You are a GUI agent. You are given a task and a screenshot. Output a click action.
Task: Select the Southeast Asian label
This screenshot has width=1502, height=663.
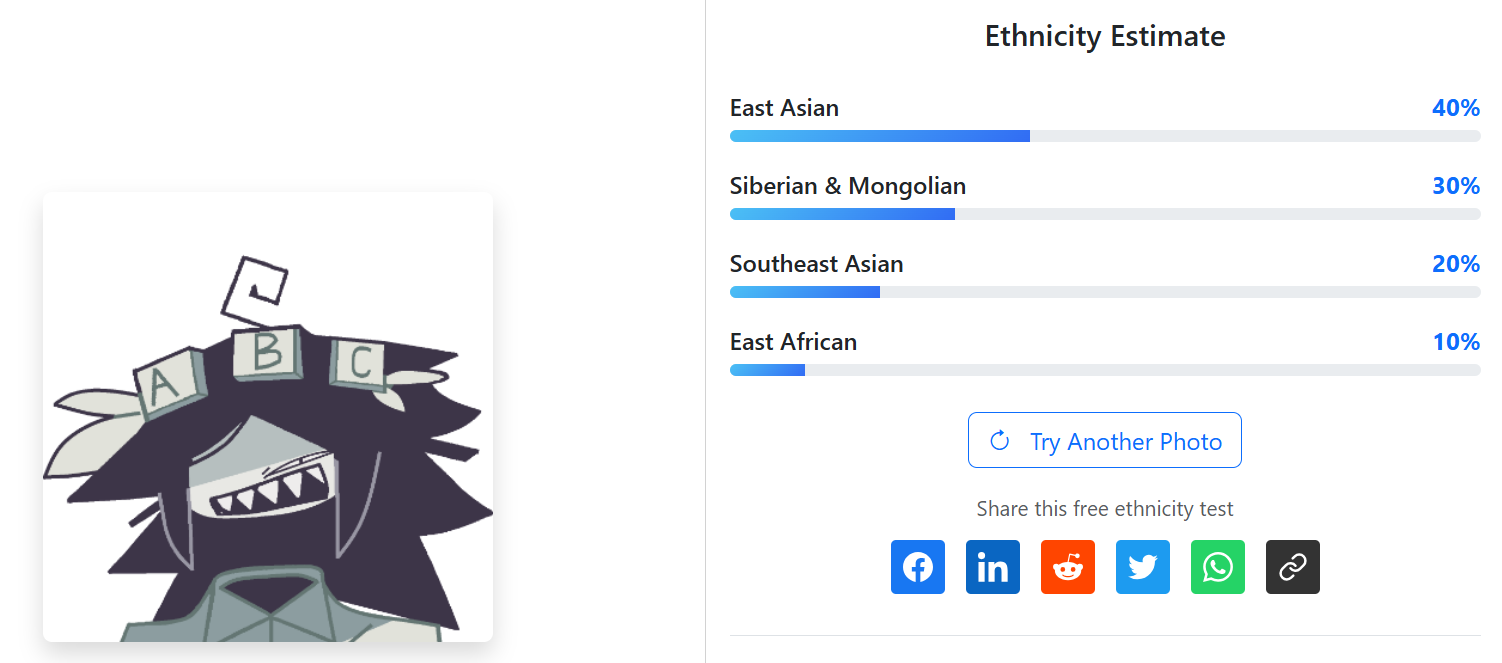[816, 264]
